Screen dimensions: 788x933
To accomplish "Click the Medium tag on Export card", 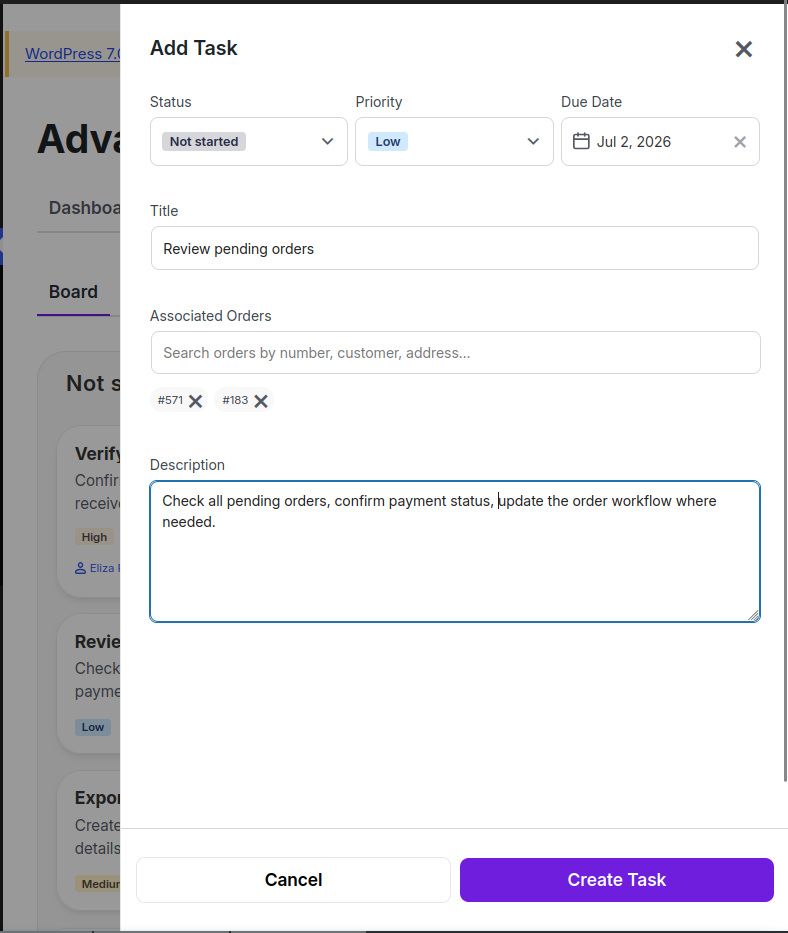I will tap(98, 884).
